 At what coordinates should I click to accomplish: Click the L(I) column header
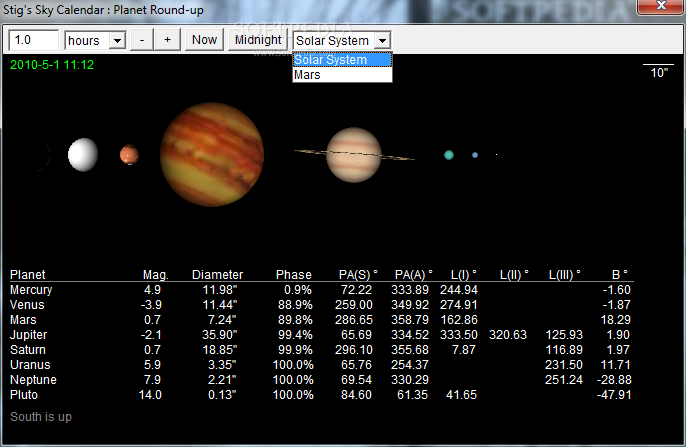(464, 275)
